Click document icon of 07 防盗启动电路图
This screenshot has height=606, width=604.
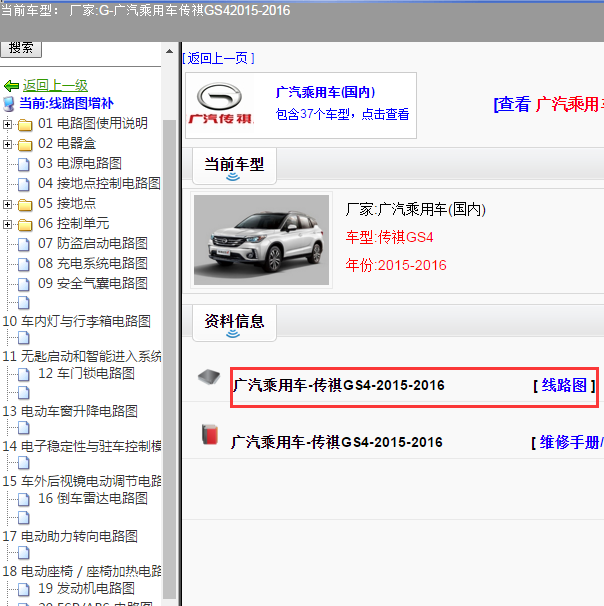[x=24, y=245]
